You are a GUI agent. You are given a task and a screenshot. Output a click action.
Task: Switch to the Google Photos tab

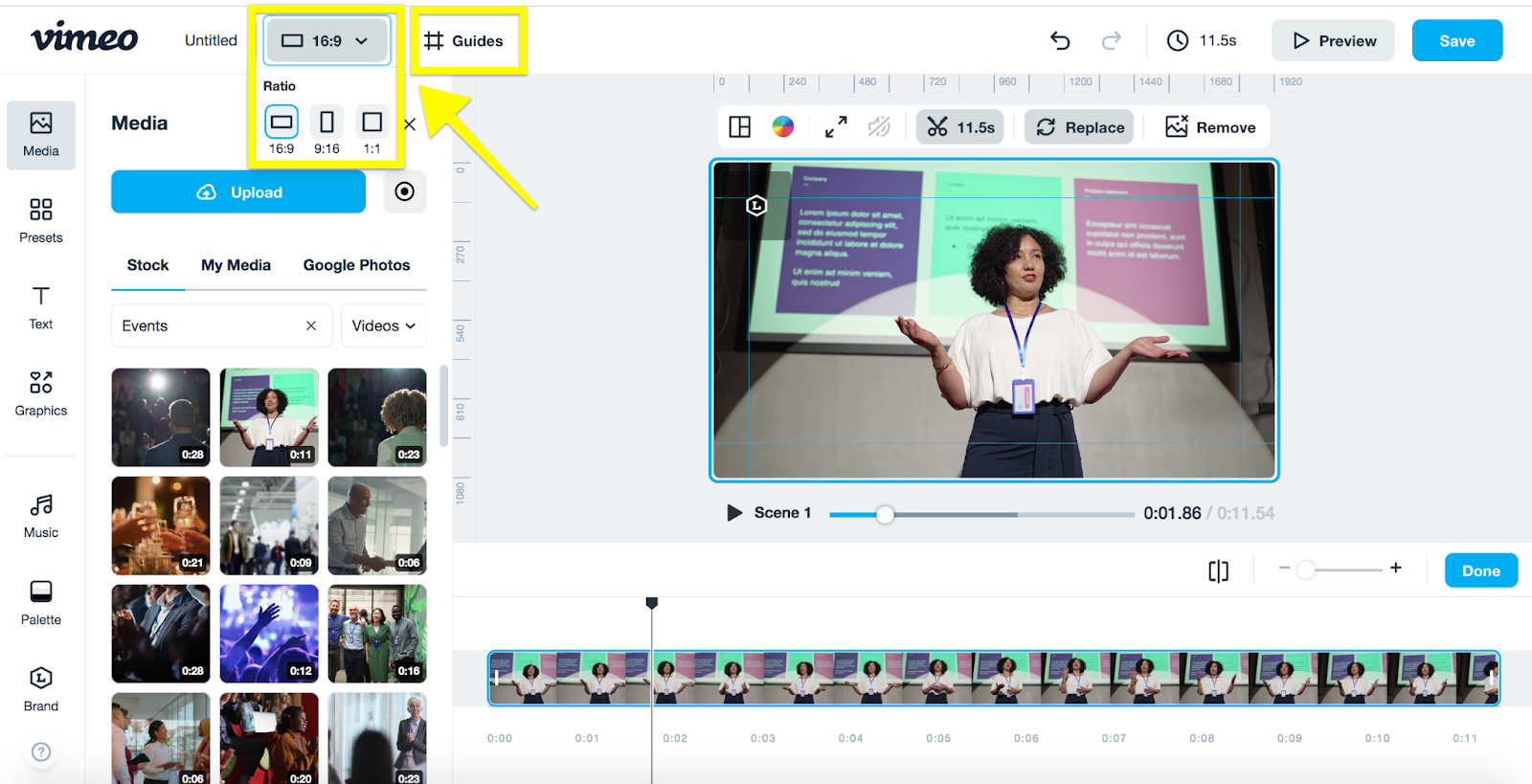[356, 265]
